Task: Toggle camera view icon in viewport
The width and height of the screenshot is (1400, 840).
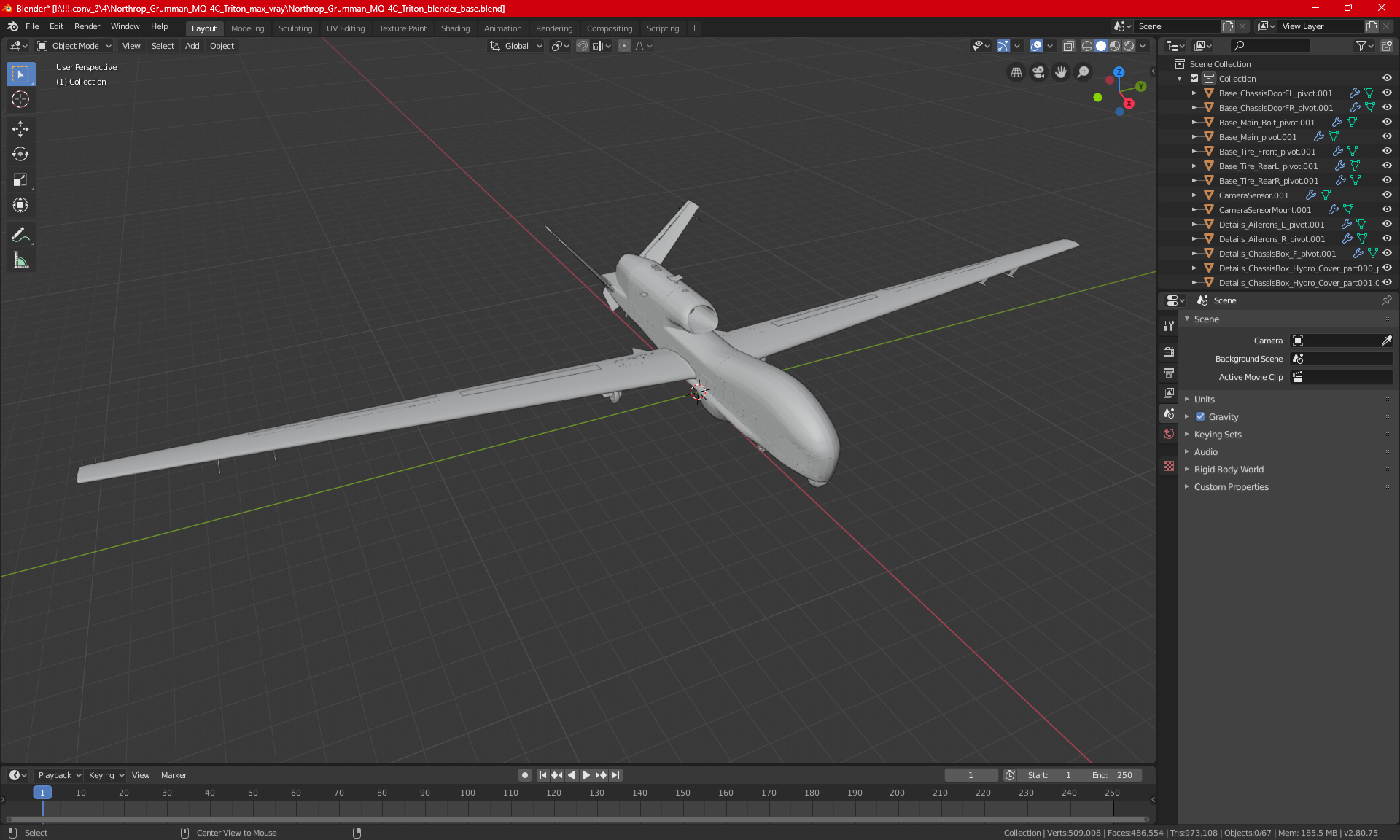Action: pyautogui.click(x=1038, y=72)
